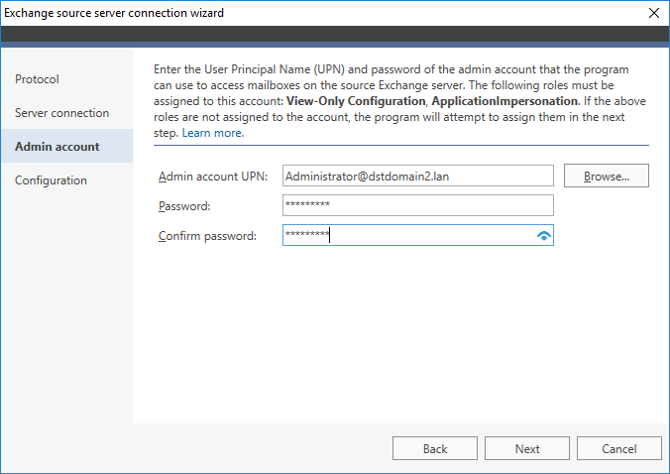Proceed with the Next button
Viewport: 670px width, 474px height.
click(x=527, y=449)
